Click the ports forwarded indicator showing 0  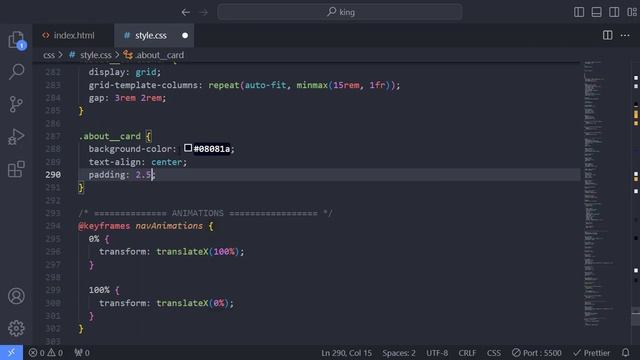click(82, 353)
